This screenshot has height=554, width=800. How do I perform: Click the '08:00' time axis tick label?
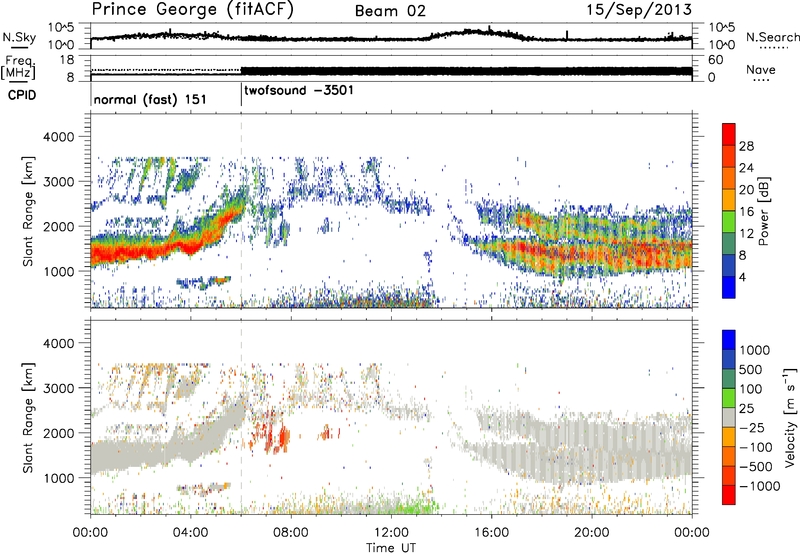pyautogui.click(x=291, y=533)
